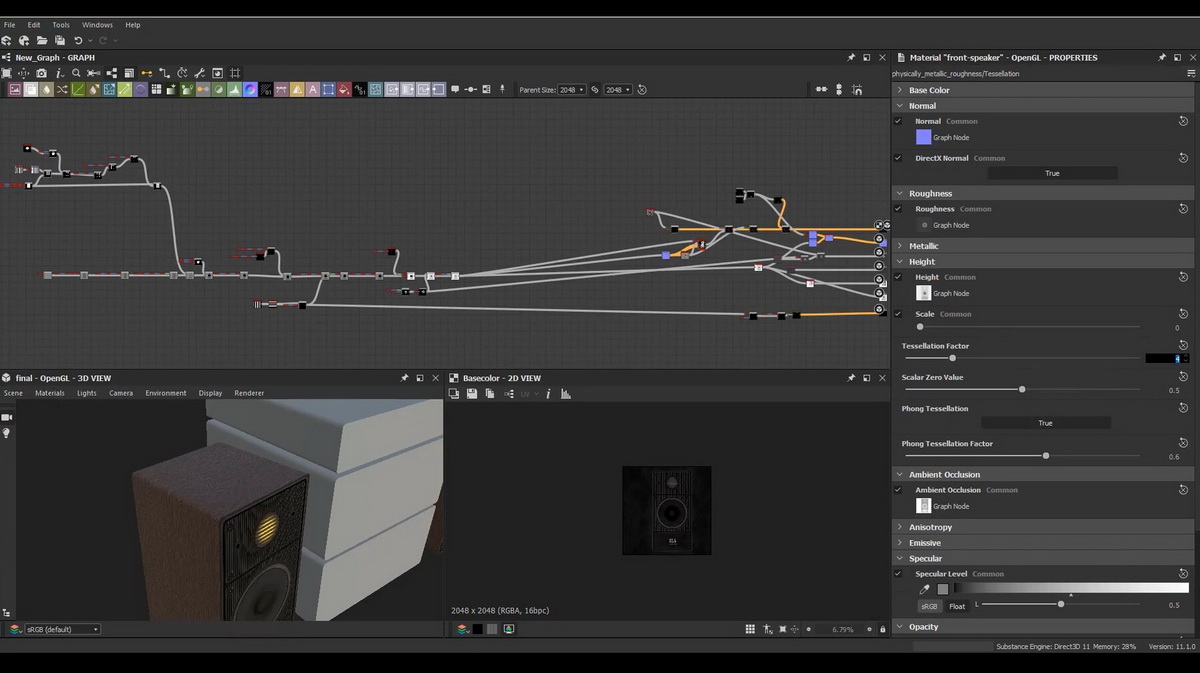Image resolution: width=1200 pixels, height=673 pixels.
Task: Open the Tools menu
Action: [61, 24]
